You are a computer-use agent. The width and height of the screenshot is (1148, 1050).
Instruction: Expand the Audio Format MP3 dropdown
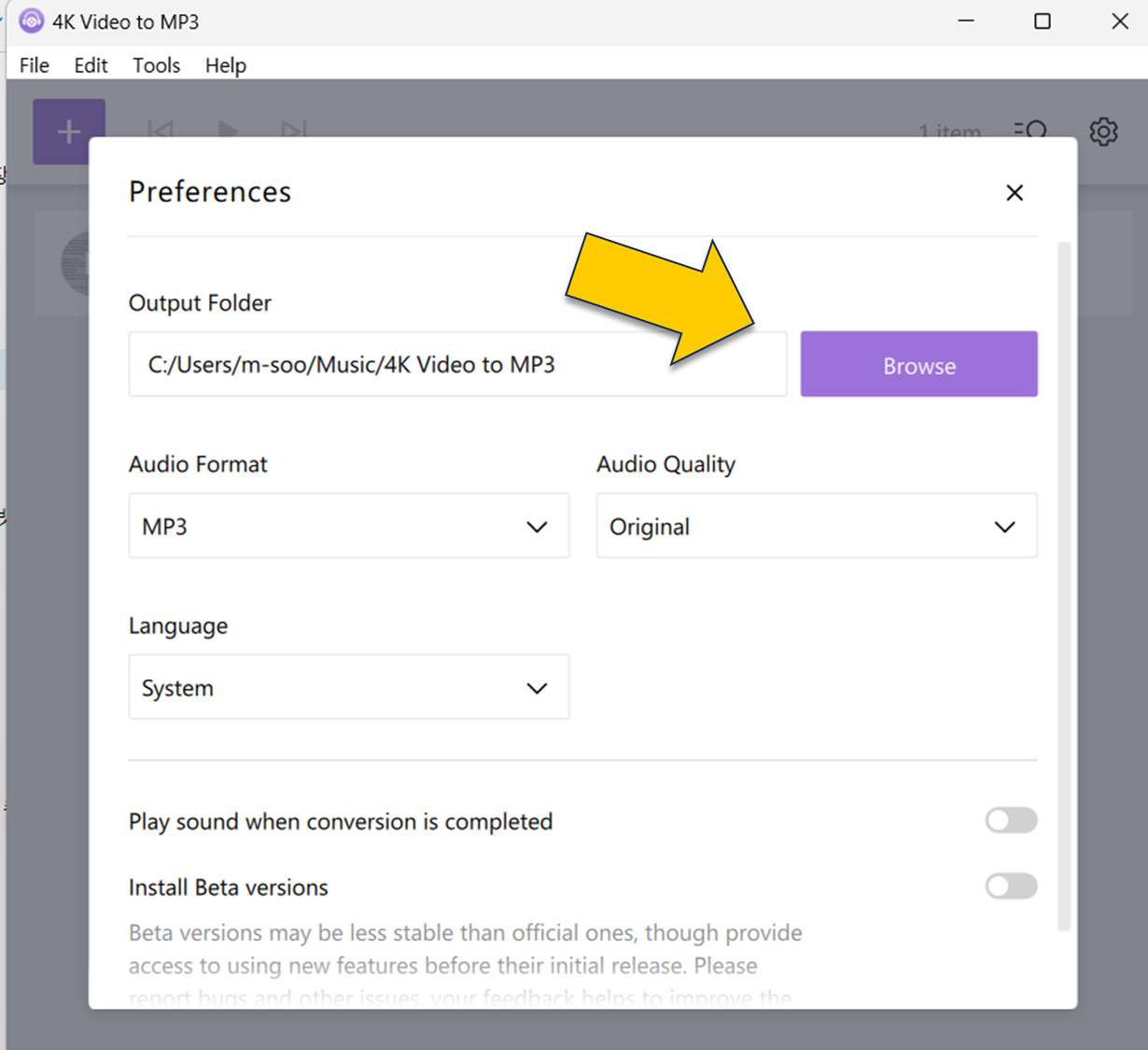[349, 525]
